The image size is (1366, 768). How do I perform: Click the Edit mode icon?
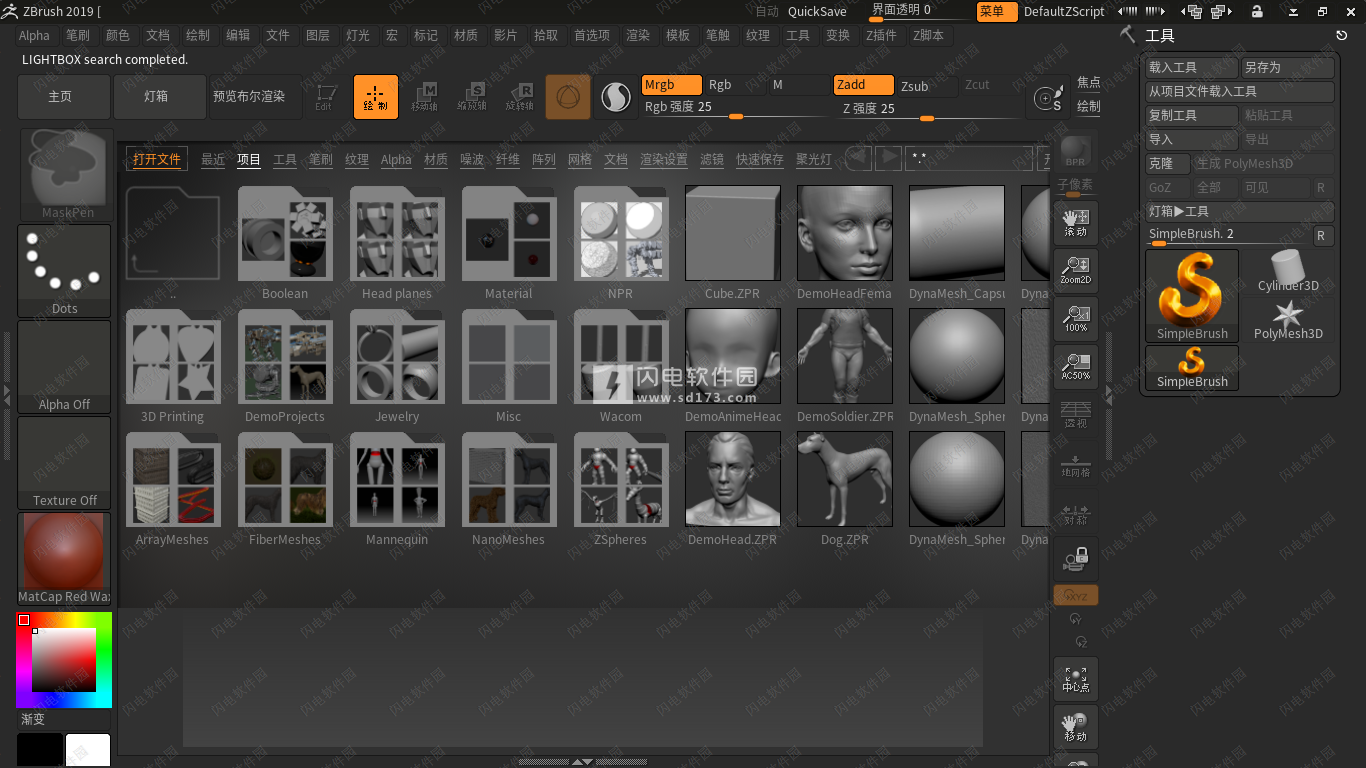[x=324, y=97]
